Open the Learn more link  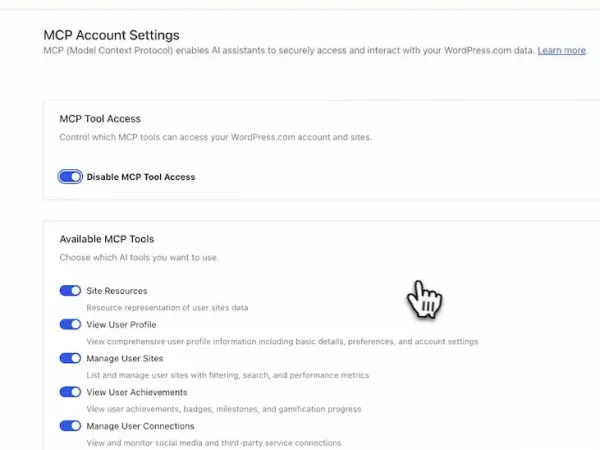tap(561, 50)
